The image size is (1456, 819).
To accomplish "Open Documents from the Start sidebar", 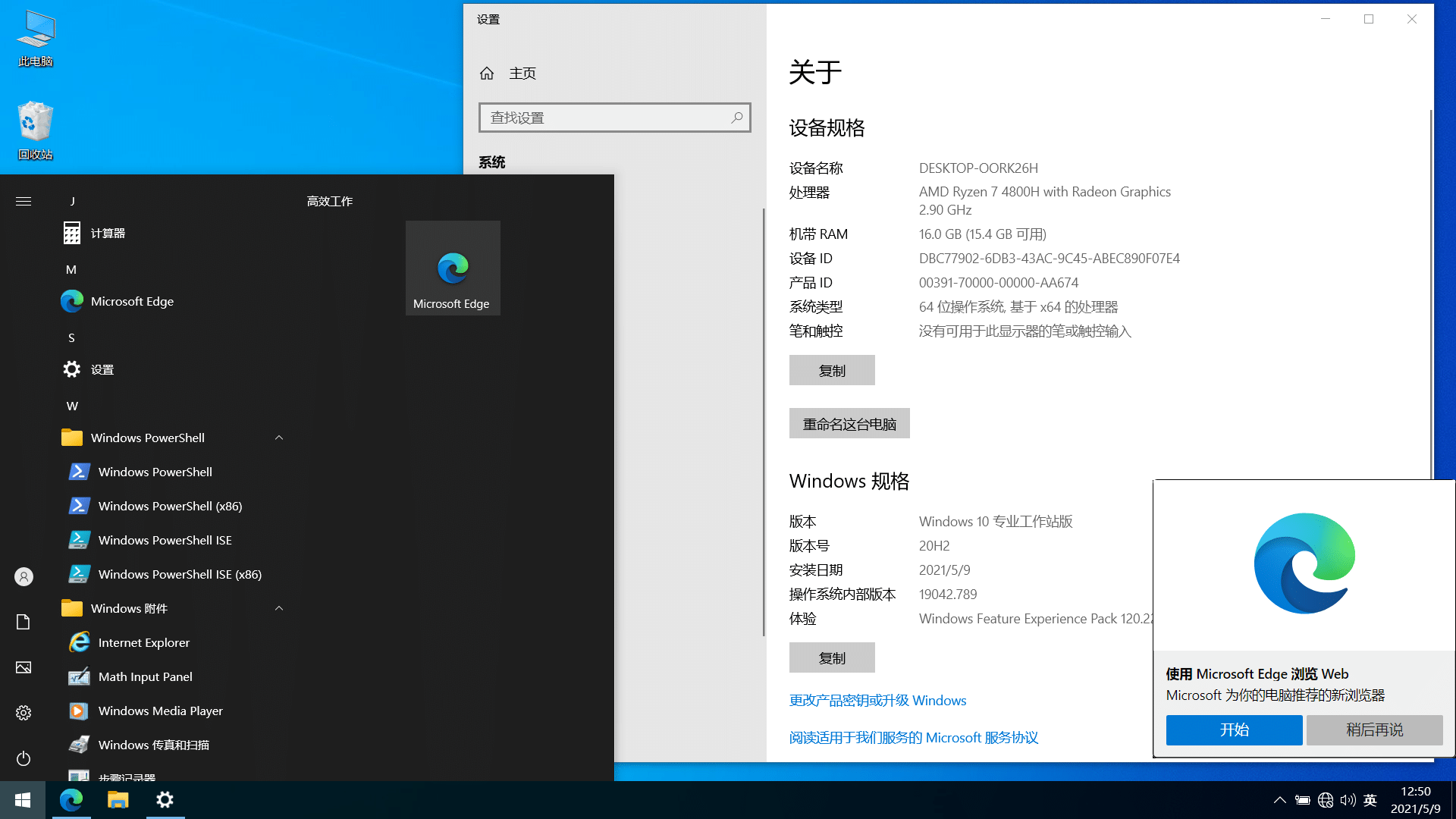I will tap(24, 622).
